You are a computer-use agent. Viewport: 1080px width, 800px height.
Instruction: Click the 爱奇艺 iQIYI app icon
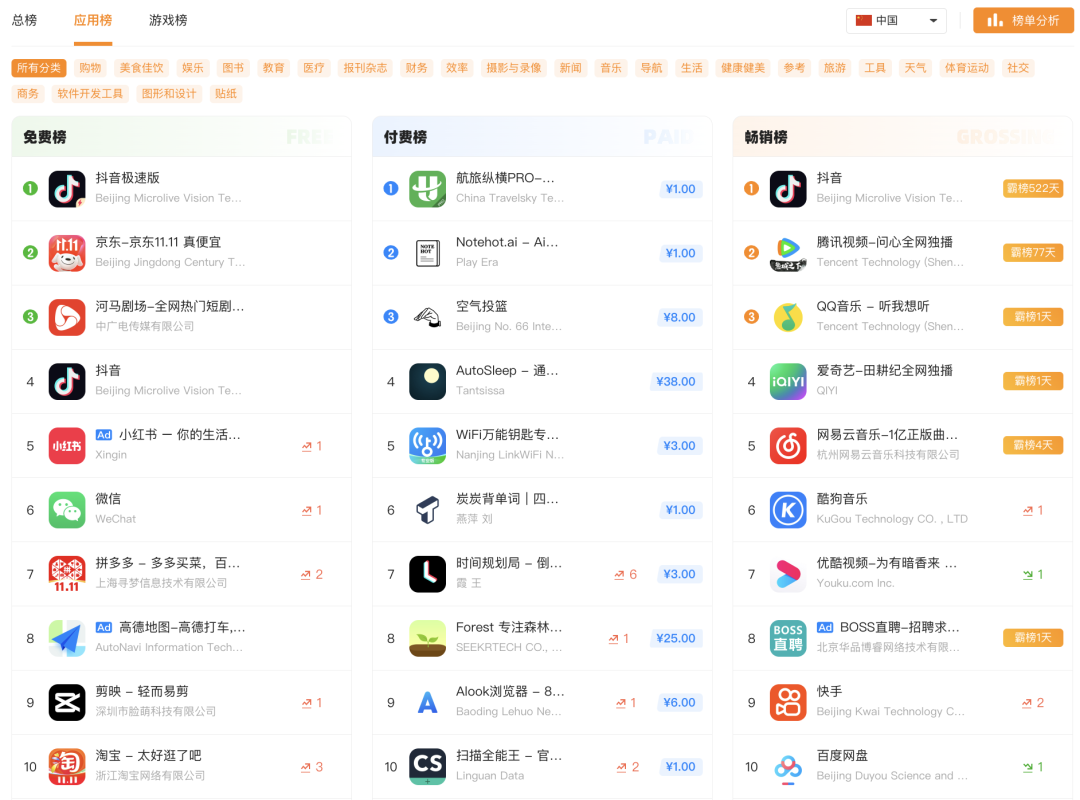tap(788, 381)
